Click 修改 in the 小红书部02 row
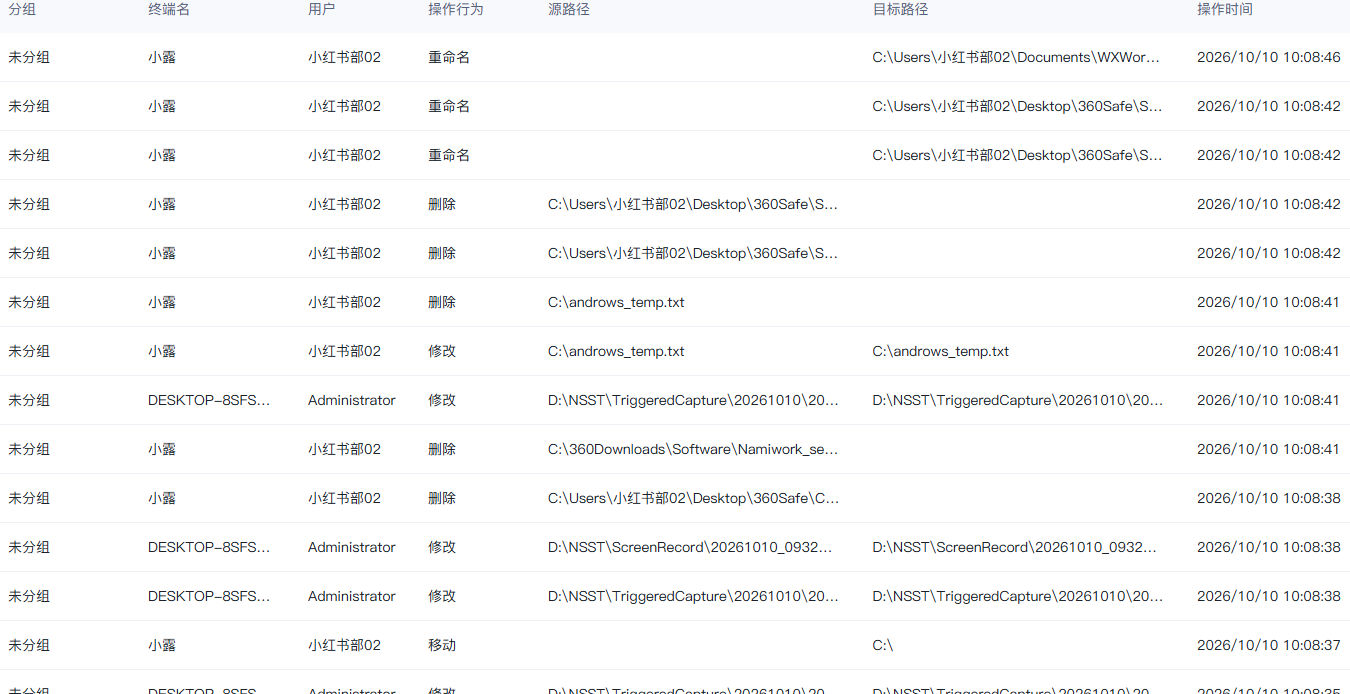The width and height of the screenshot is (1350, 694). [x=442, y=351]
